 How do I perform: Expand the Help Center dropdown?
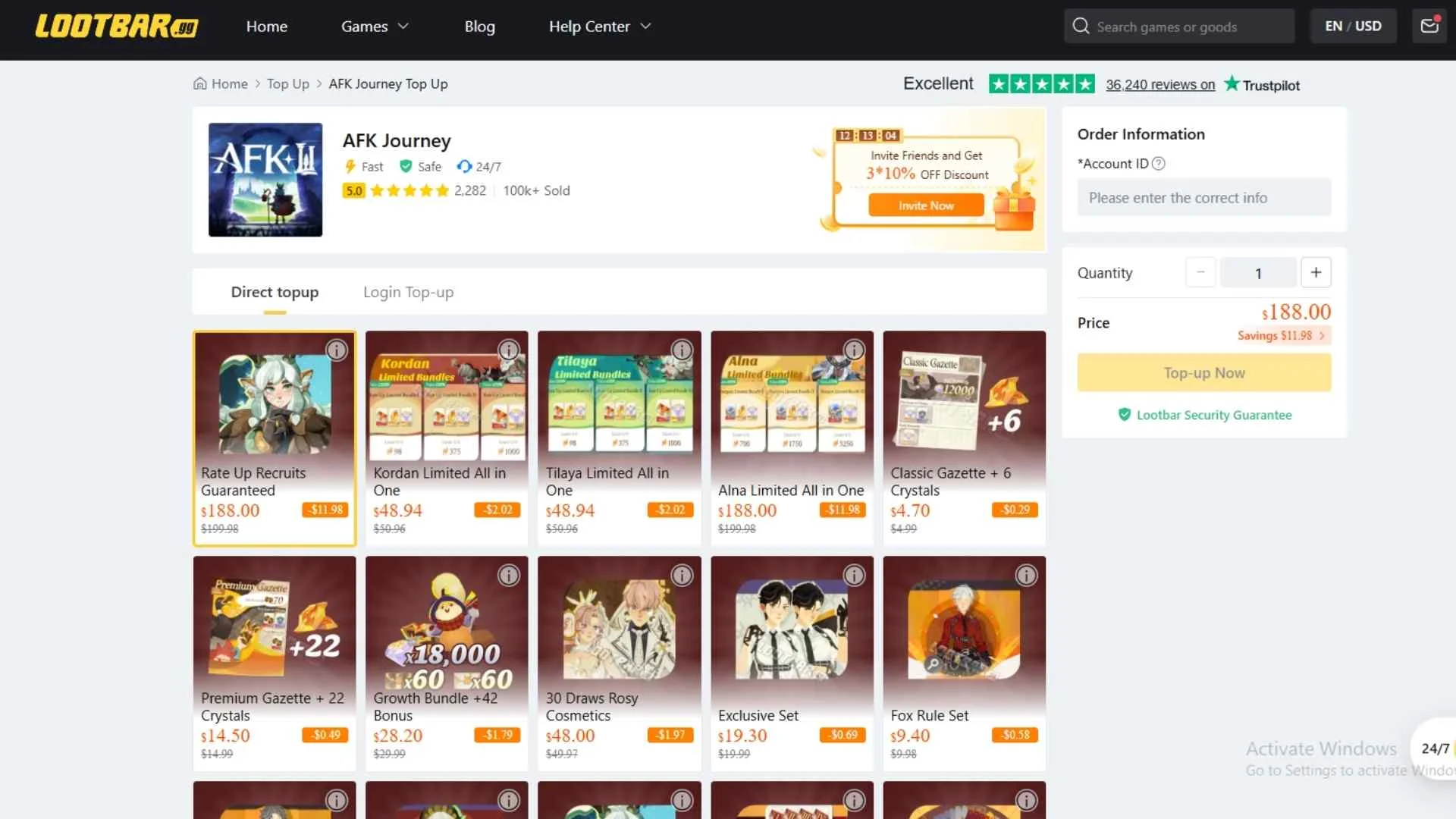[x=599, y=27]
